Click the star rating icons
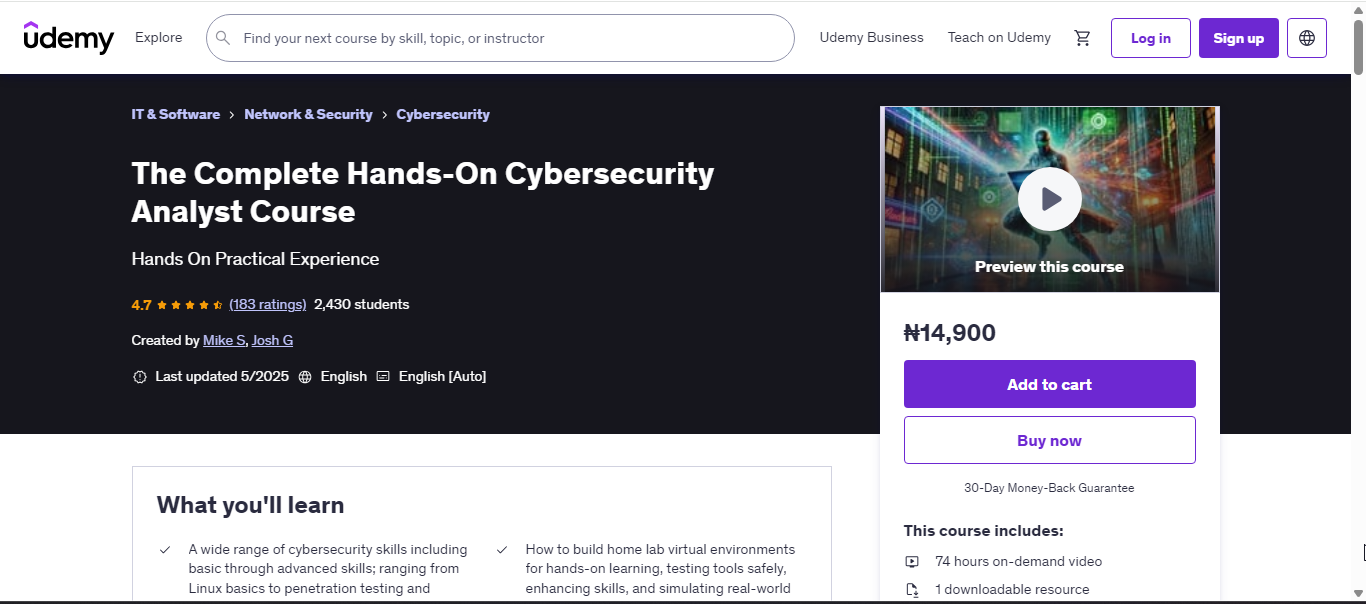Screen dimensions: 1366x604 click(x=190, y=305)
